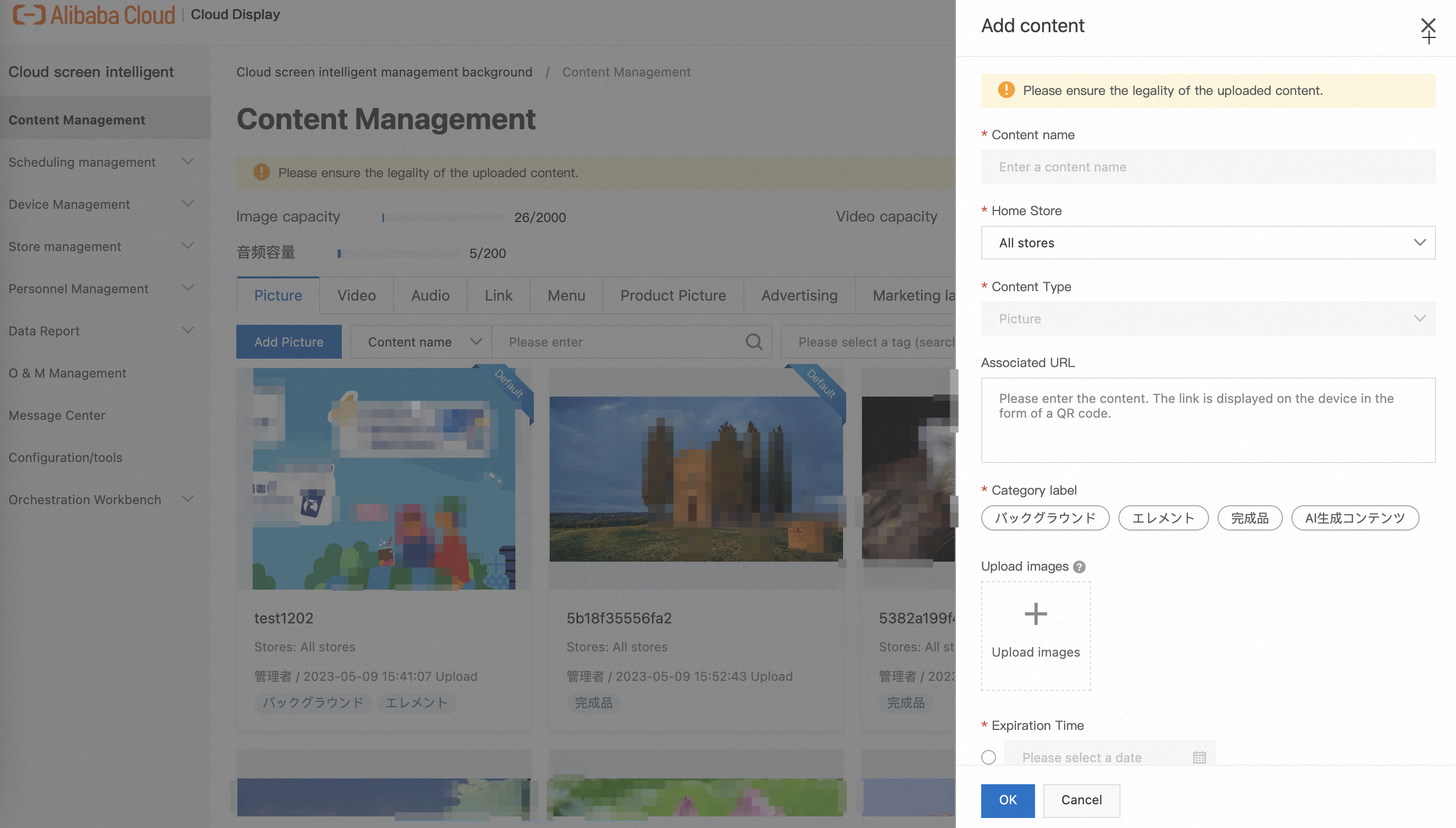Toggle the 完成品 category label

point(1250,518)
